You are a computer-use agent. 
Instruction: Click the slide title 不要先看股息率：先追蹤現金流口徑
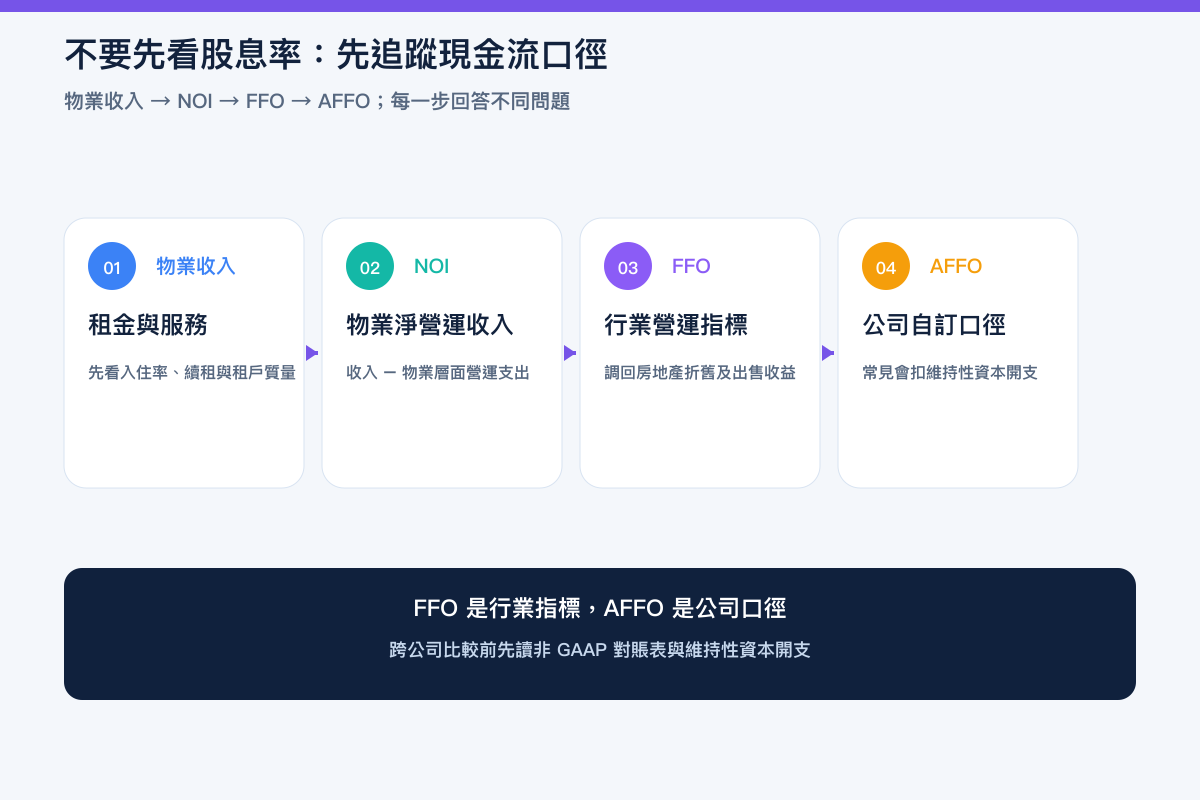336,54
